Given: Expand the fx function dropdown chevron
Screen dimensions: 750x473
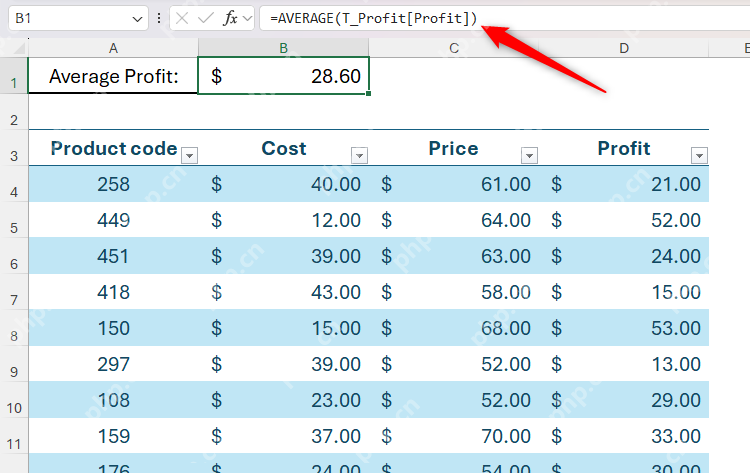Looking at the screenshot, I should 247,19.
